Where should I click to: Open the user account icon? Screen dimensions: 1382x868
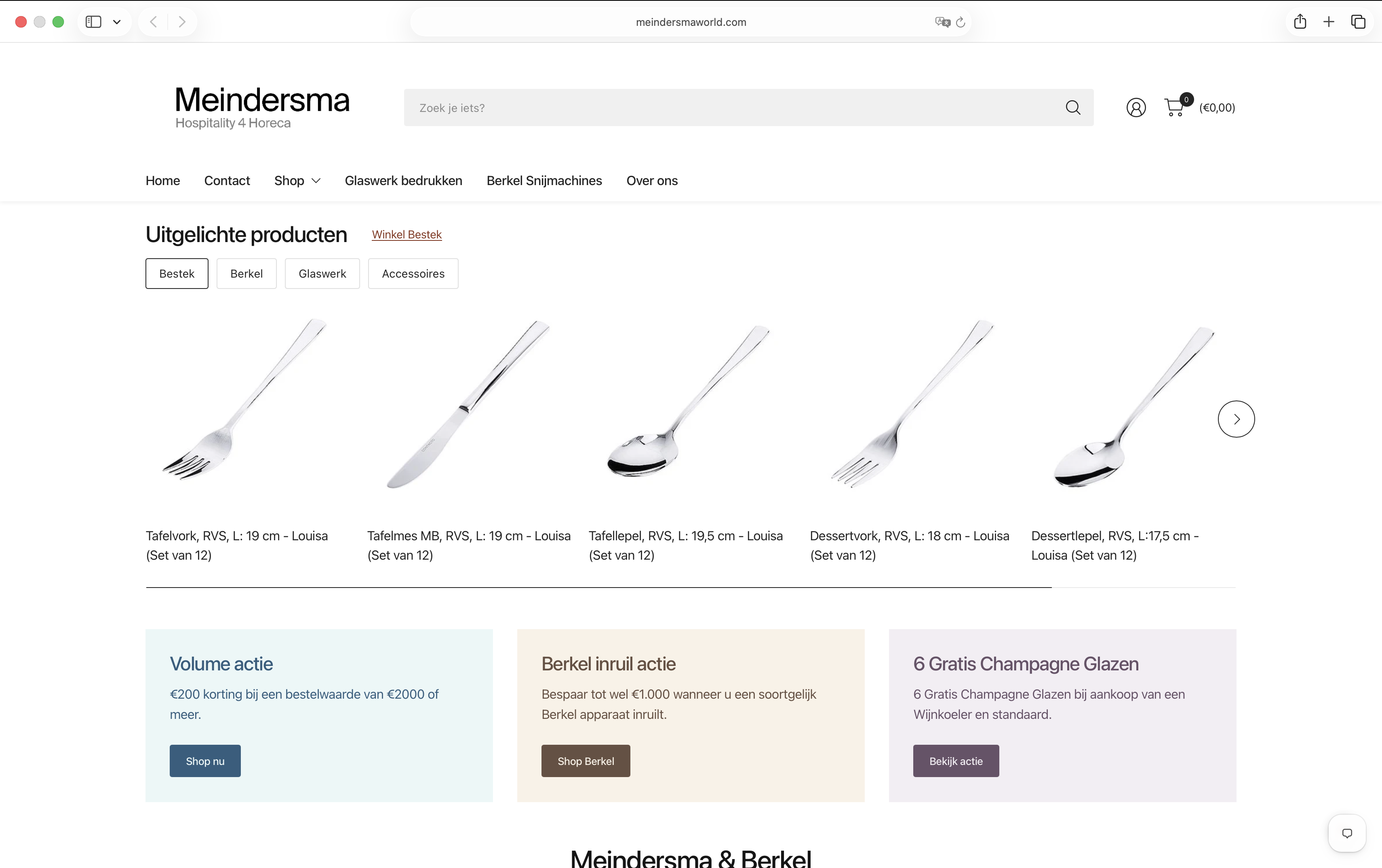pos(1136,107)
